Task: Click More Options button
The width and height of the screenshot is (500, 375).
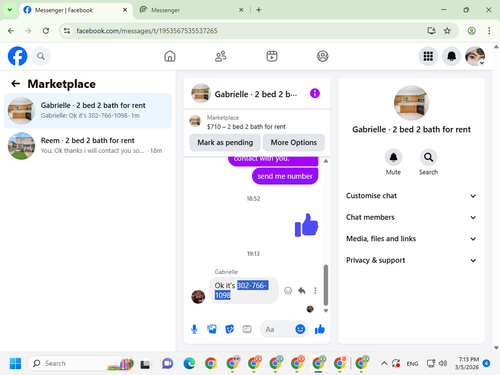Action: point(294,142)
